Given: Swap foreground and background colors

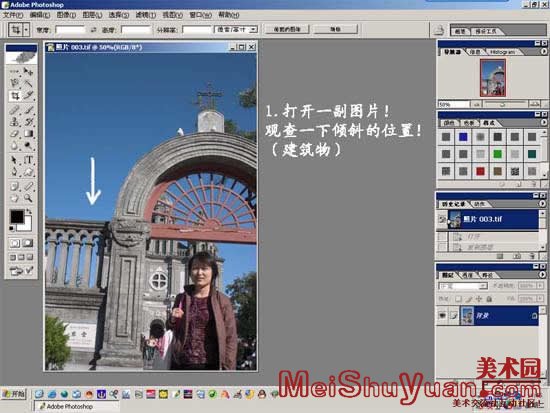Looking at the screenshot, I should (x=30, y=212).
